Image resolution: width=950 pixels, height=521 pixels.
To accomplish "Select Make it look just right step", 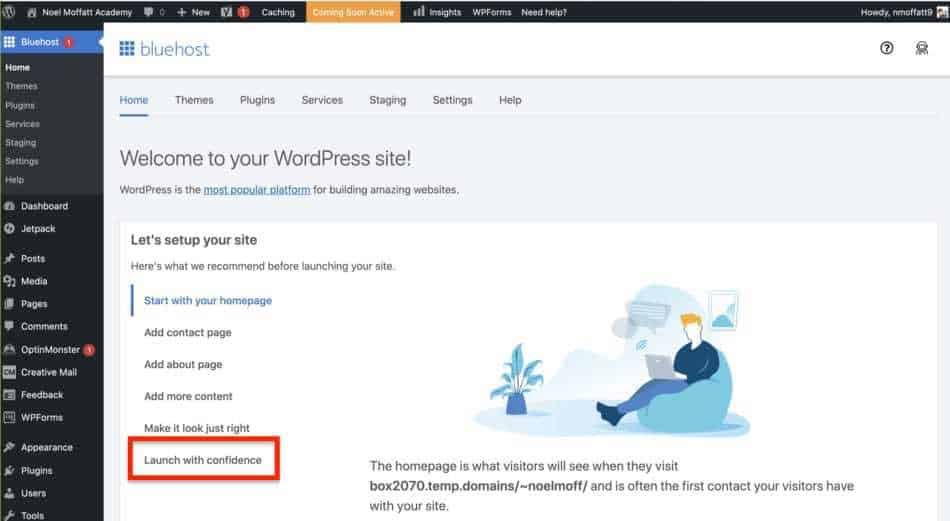I will (x=197, y=428).
